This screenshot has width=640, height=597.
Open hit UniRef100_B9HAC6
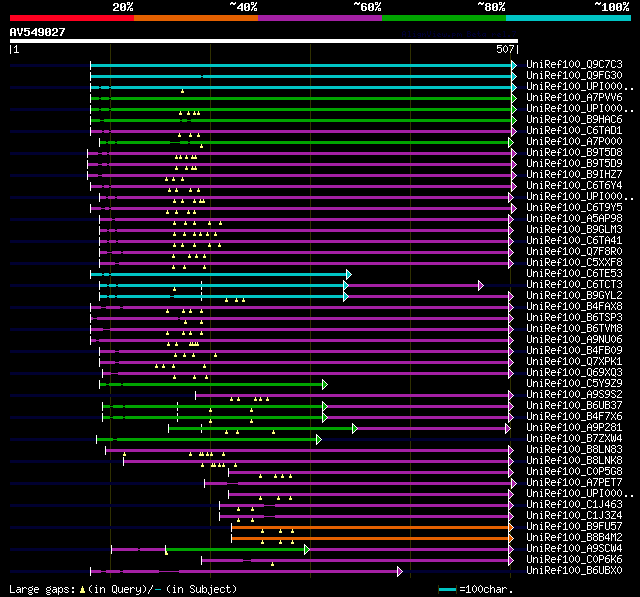[574, 120]
